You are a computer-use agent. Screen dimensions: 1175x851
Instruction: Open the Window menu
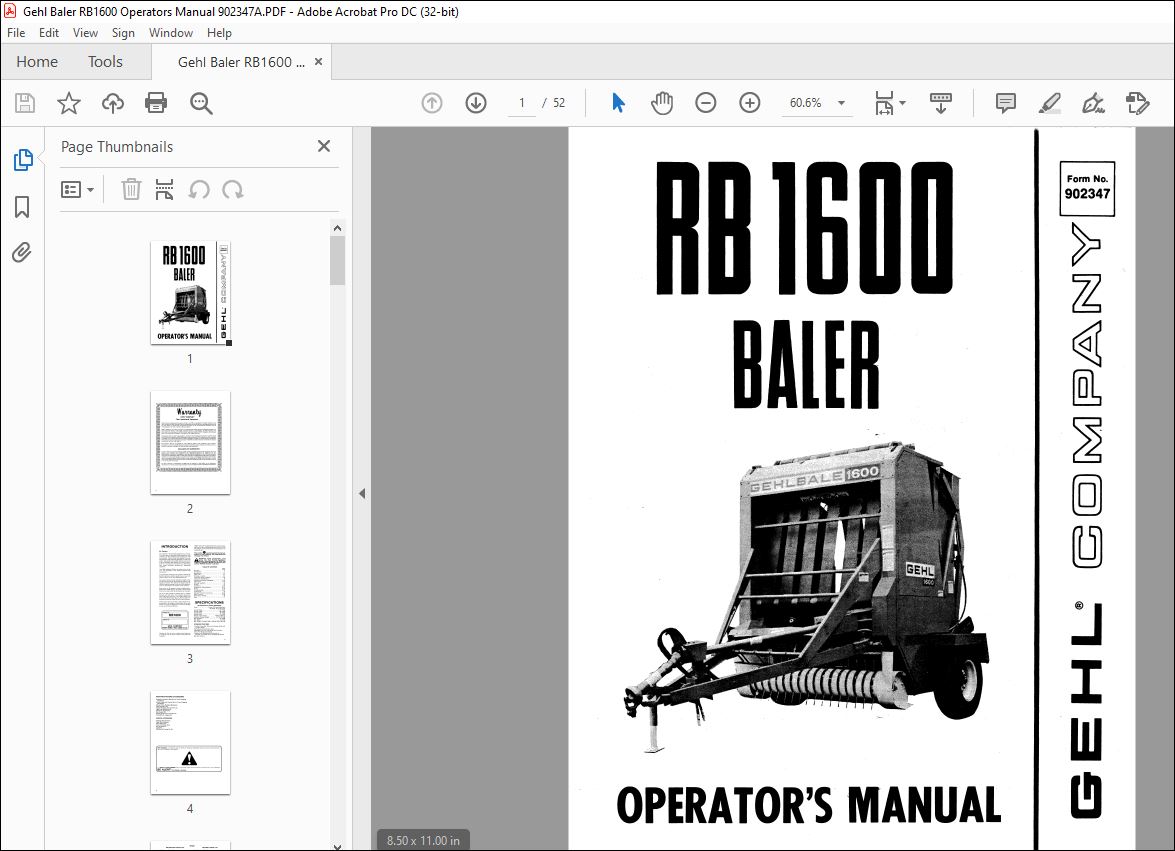pos(171,33)
